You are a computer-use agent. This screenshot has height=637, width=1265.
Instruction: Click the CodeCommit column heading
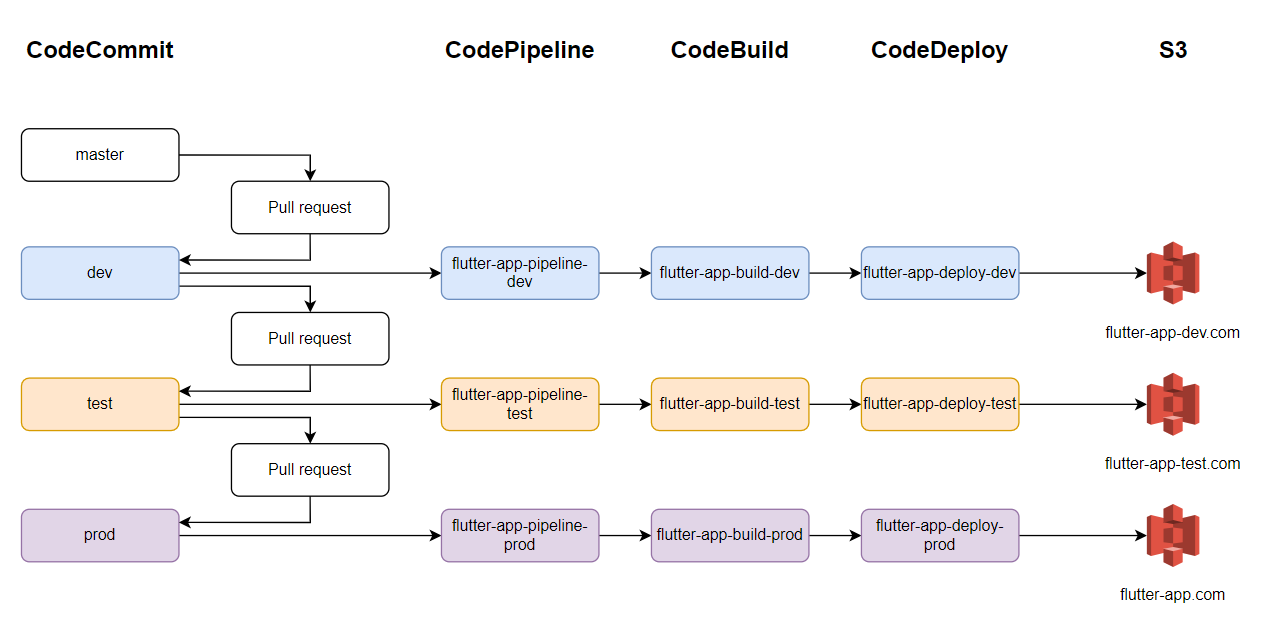click(100, 50)
